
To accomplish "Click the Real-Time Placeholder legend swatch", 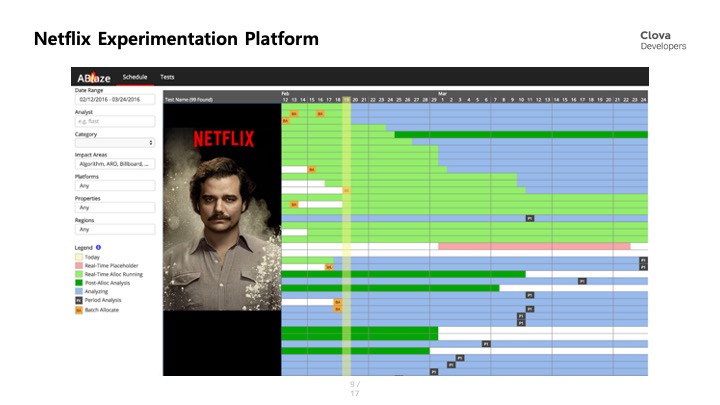I will click(79, 264).
